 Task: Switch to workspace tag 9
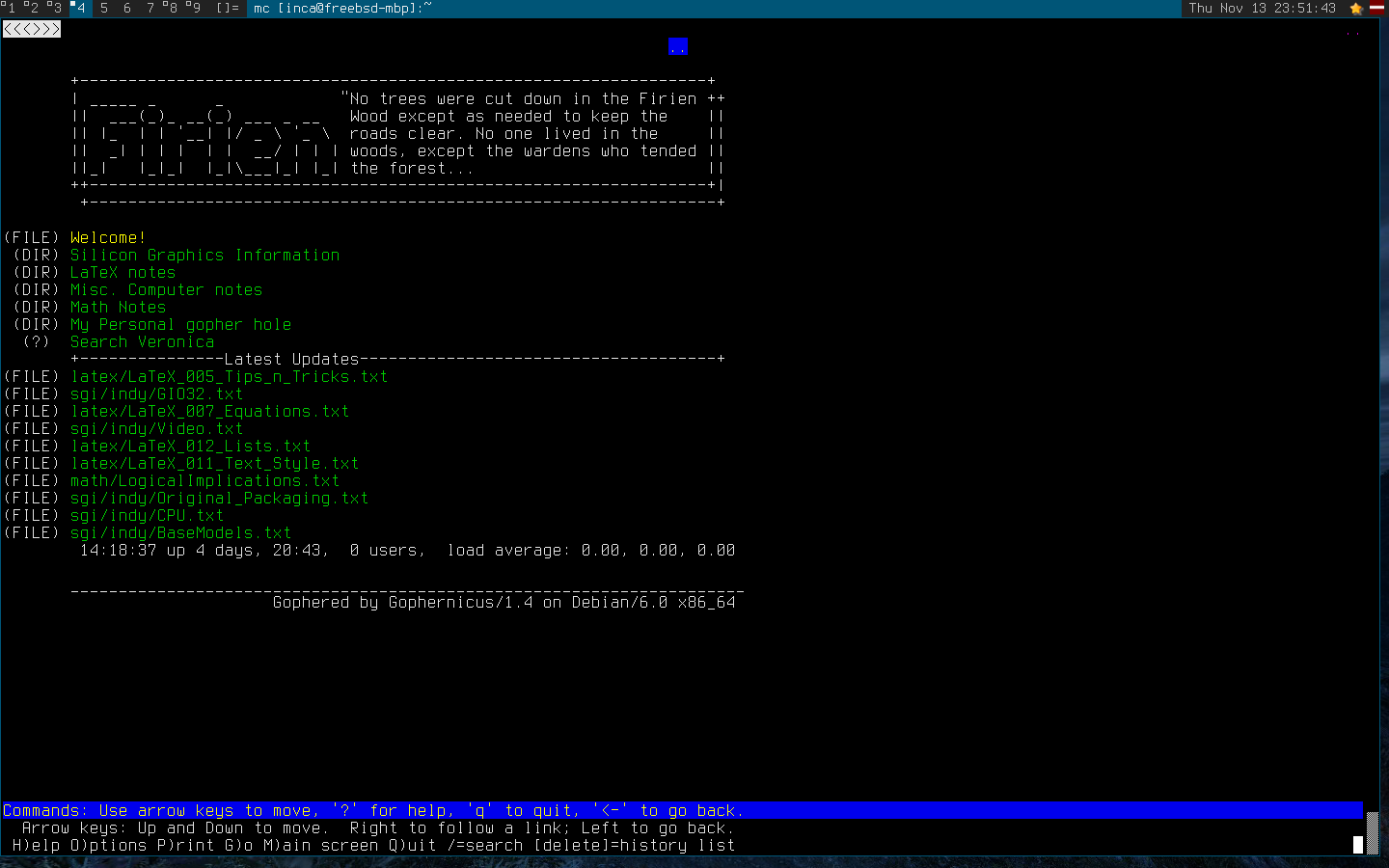(x=195, y=8)
